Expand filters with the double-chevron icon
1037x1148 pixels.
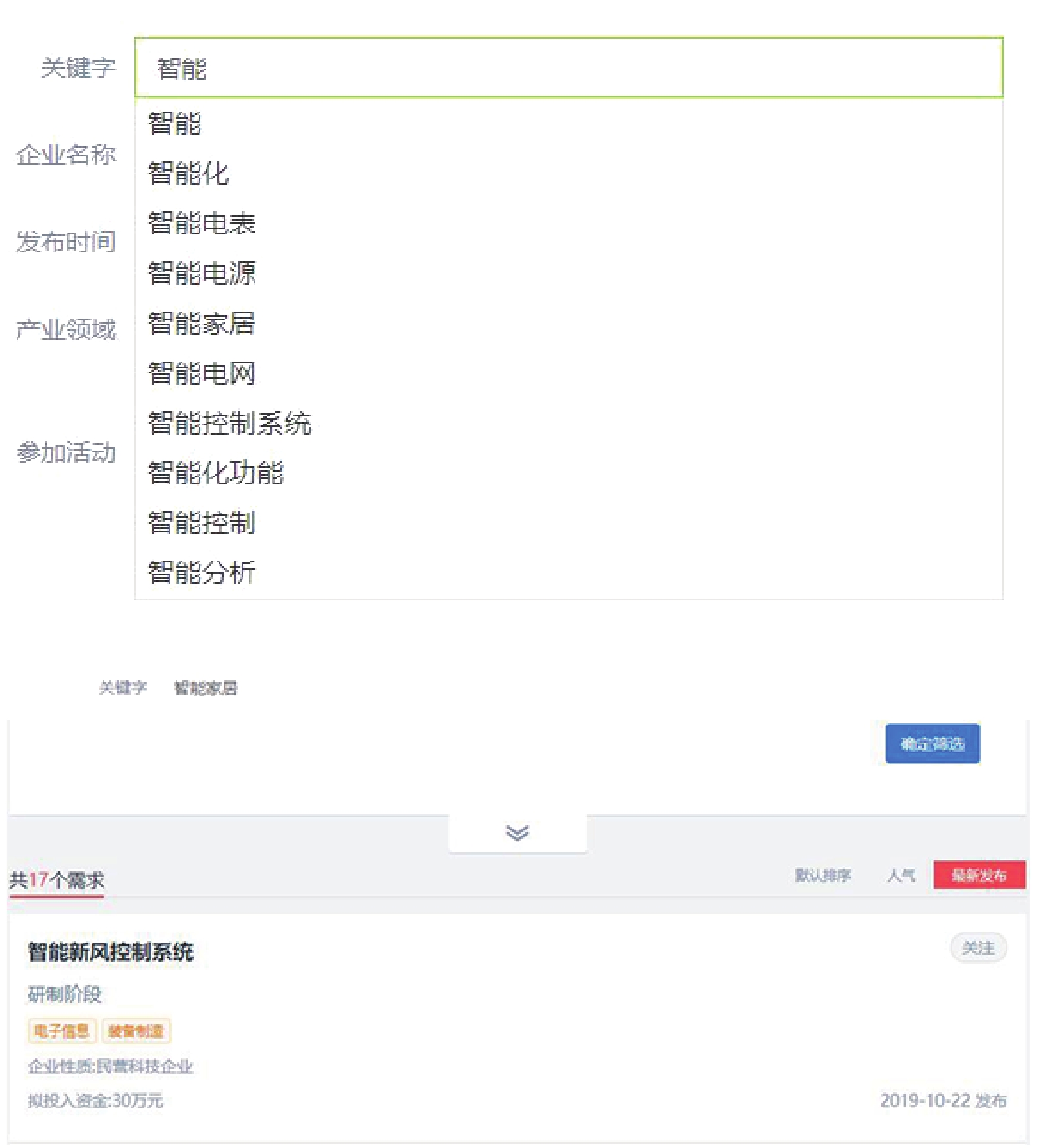[518, 833]
